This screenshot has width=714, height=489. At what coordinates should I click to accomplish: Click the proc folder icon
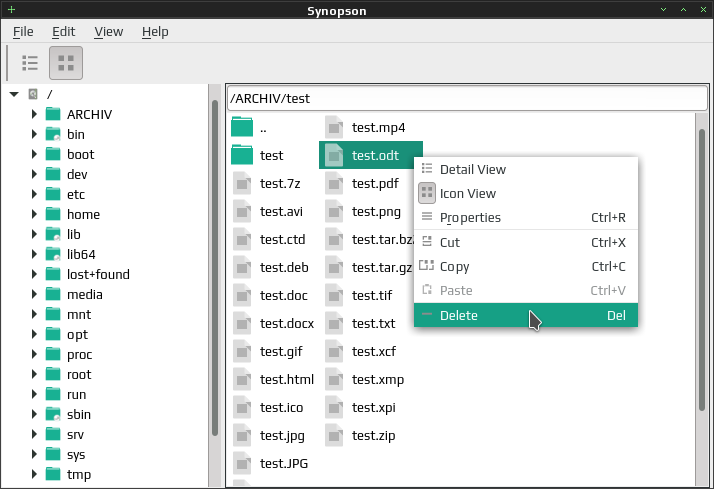coord(53,354)
